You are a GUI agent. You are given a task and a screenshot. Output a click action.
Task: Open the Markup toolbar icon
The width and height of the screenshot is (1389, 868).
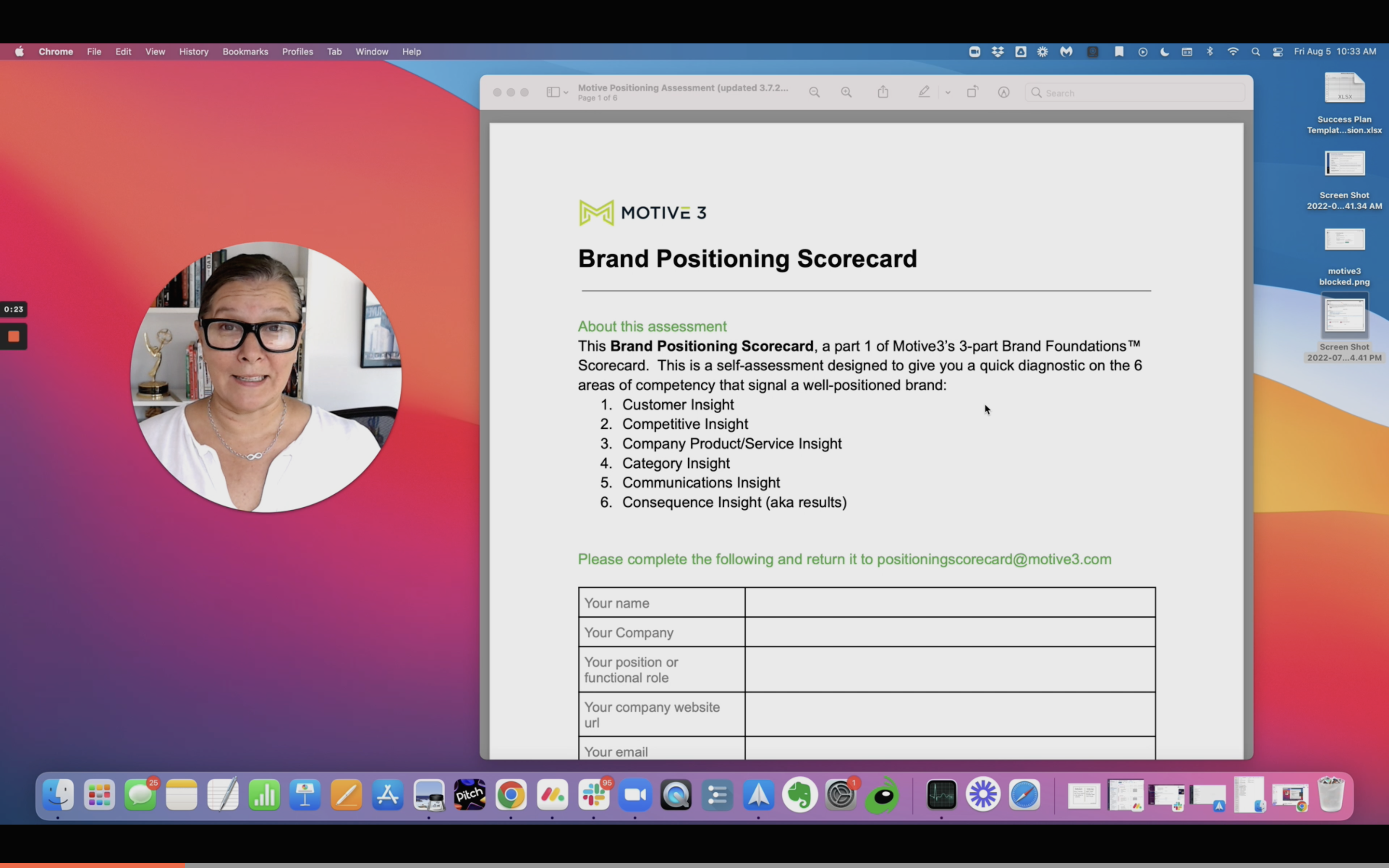pyautogui.click(x=1003, y=93)
